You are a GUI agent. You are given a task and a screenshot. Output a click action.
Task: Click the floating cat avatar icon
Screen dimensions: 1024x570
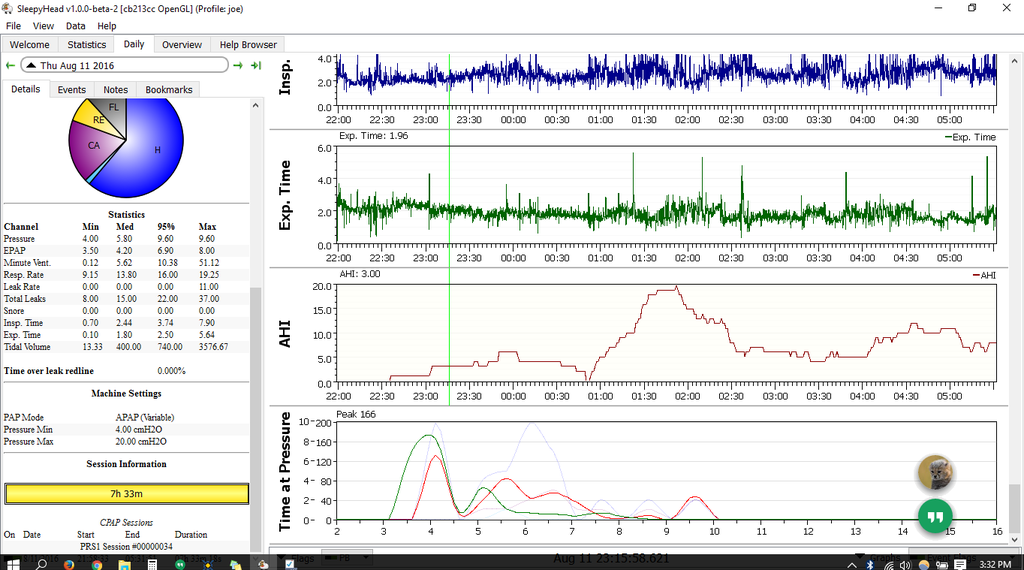point(935,473)
